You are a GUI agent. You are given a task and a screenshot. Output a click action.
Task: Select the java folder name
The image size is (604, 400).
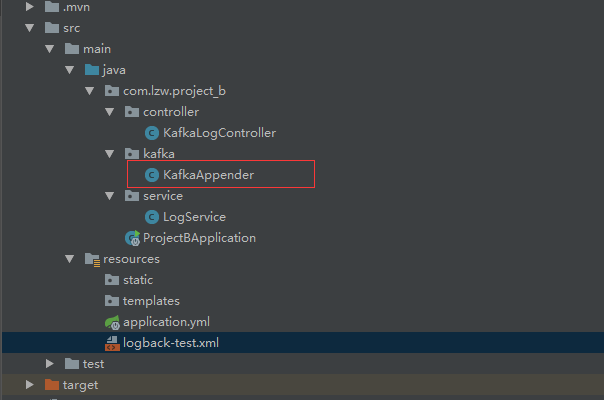[x=114, y=70]
